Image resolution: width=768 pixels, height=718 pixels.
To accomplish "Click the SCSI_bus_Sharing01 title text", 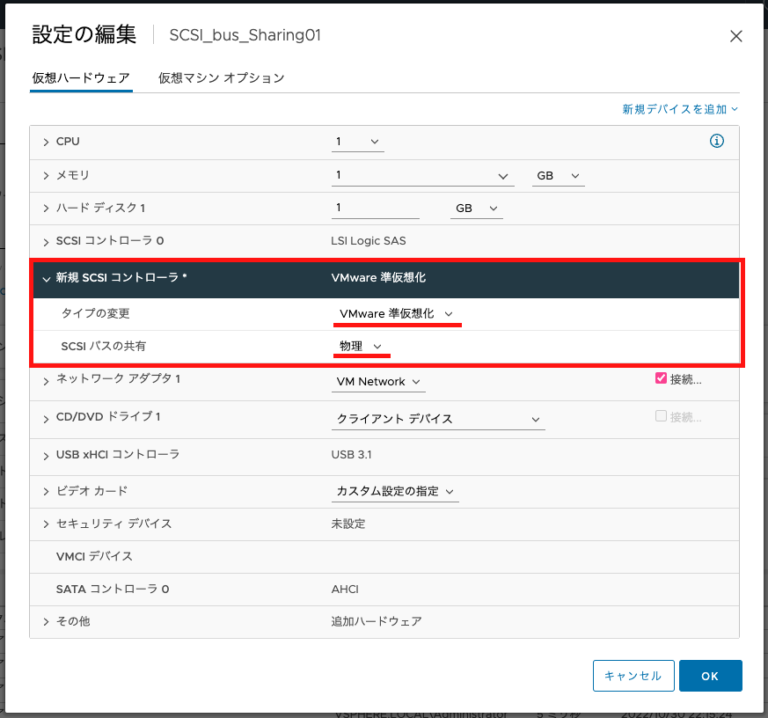I will (x=245, y=35).
